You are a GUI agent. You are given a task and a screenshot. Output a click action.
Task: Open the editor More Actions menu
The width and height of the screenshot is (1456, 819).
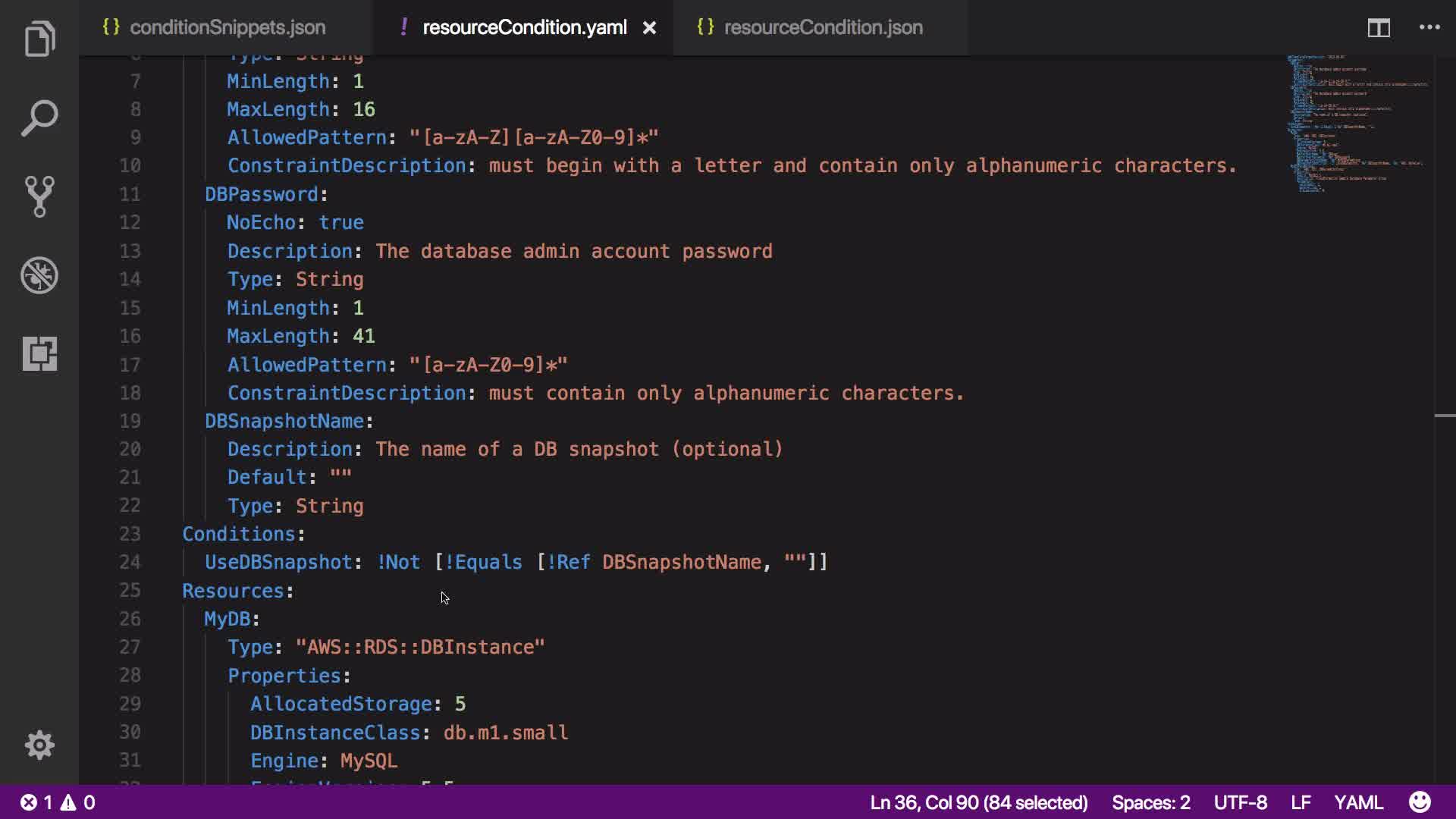(1429, 28)
